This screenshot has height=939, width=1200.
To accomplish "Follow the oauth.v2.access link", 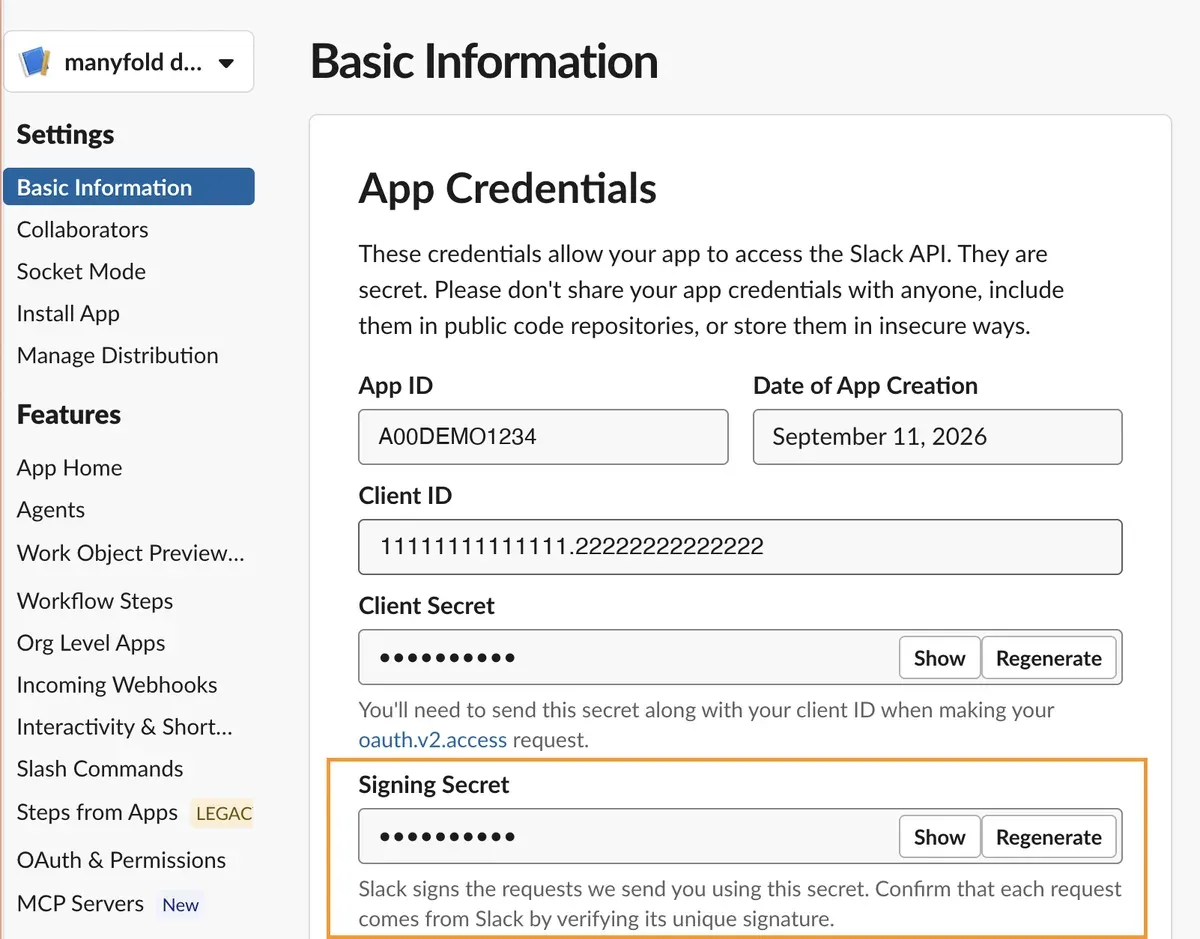I will (x=433, y=741).
